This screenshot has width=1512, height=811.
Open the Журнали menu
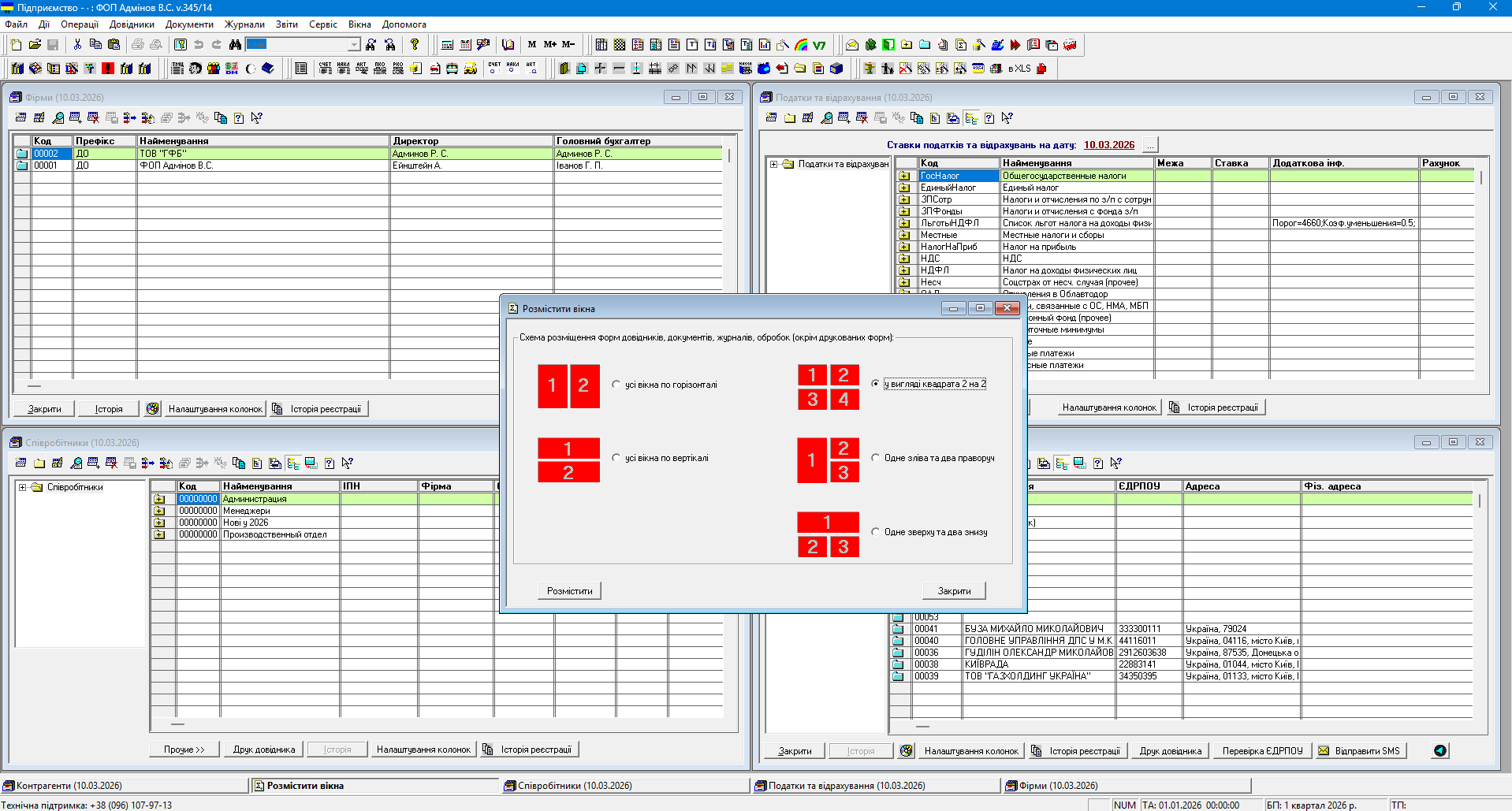(244, 24)
